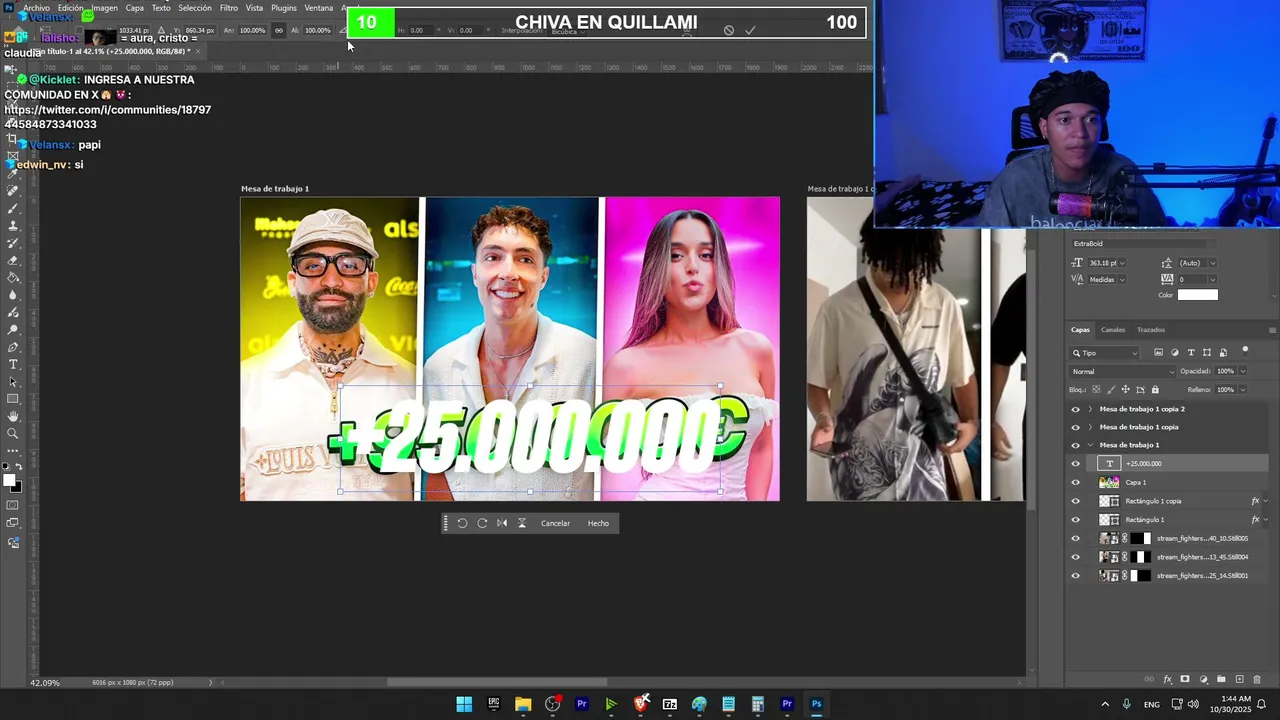Hide the +25.000.000 text layer
This screenshot has height=720, width=1280.
point(1076,464)
